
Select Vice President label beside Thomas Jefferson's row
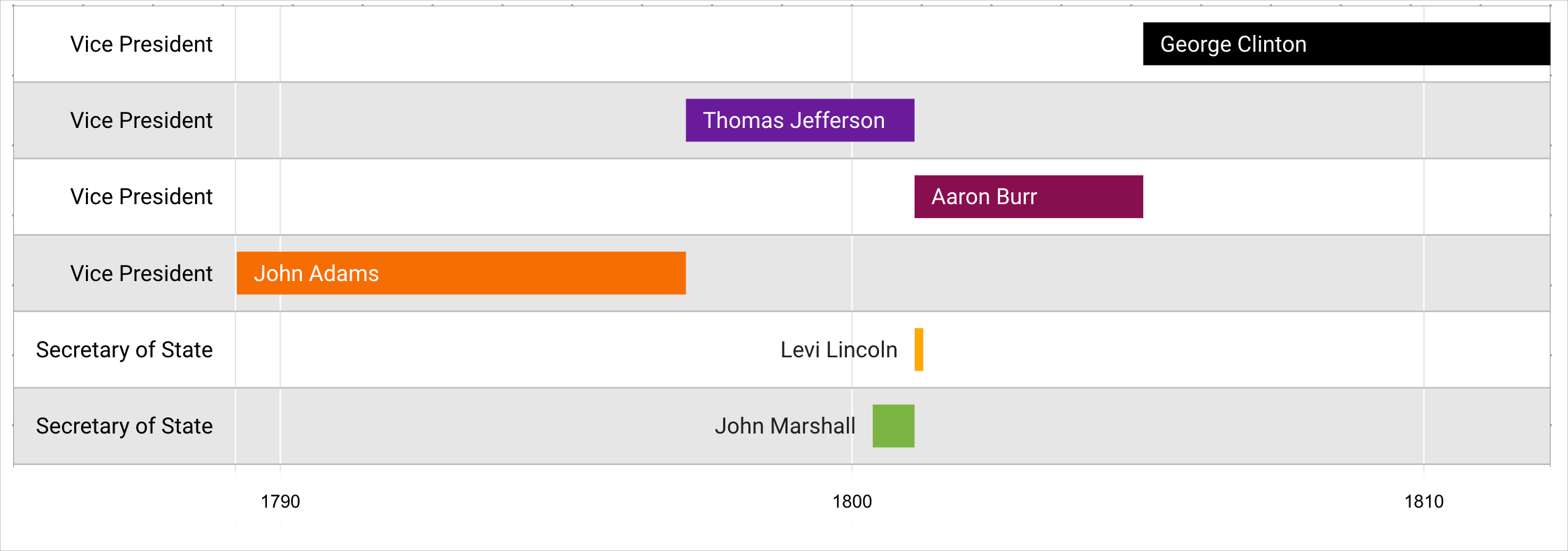pyautogui.click(x=141, y=120)
